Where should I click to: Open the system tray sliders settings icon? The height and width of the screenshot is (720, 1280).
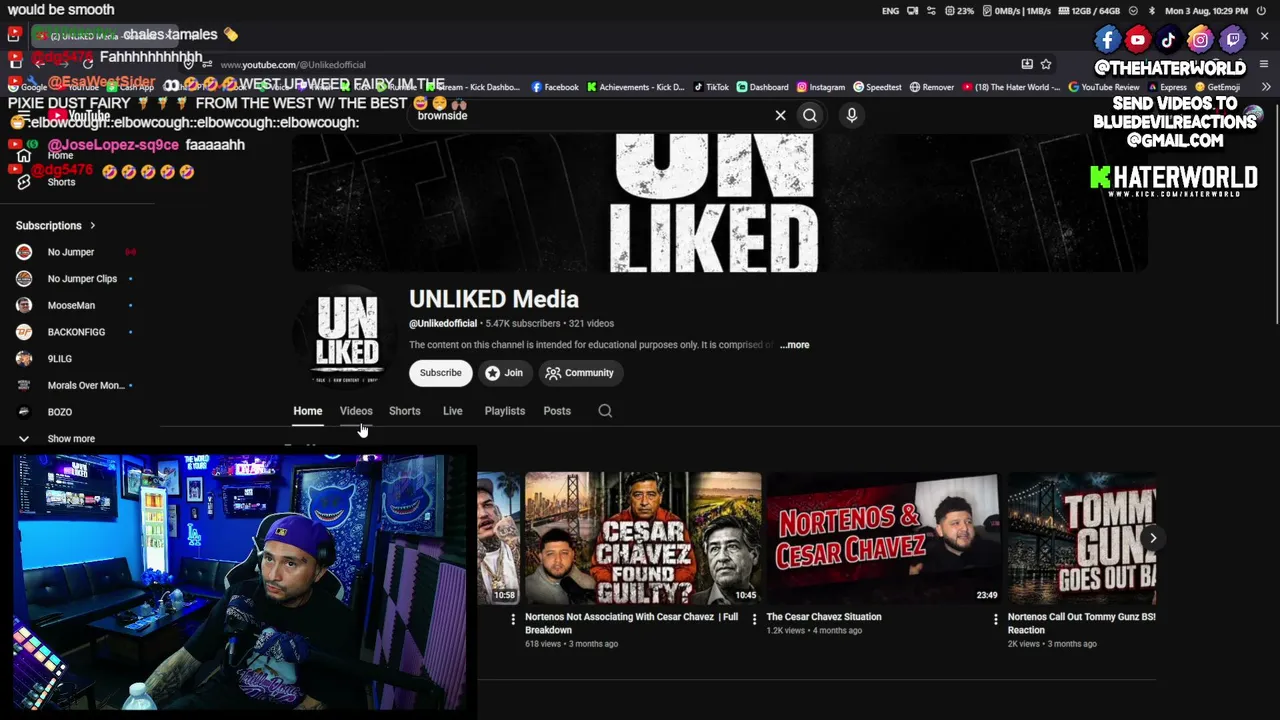pos(931,11)
